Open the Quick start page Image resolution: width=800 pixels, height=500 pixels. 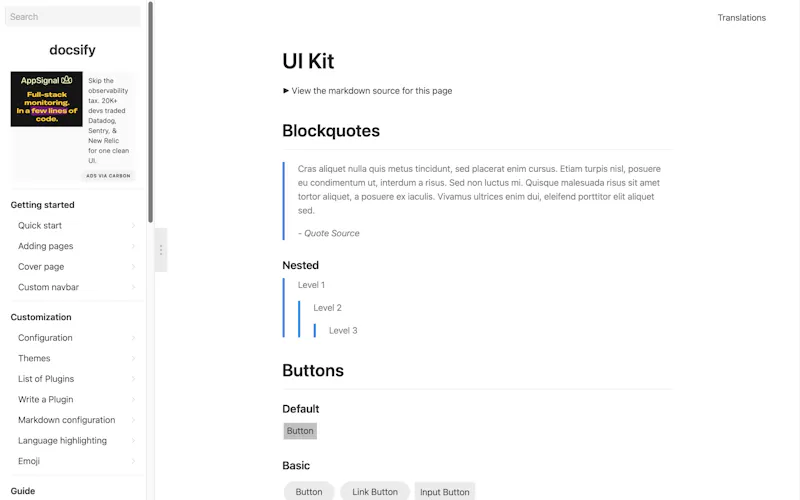point(40,226)
